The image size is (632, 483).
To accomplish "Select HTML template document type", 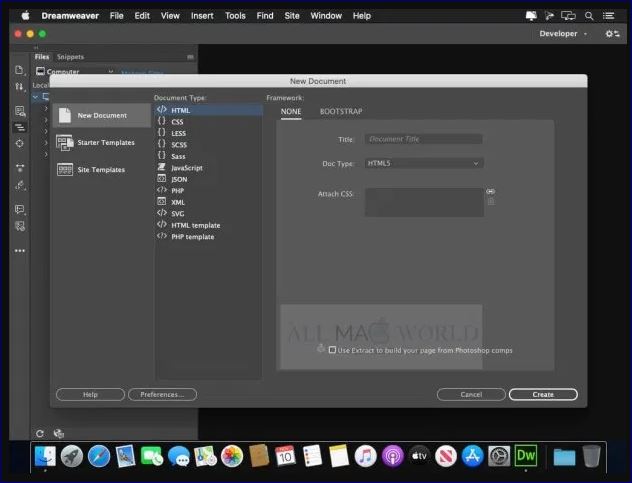I will tap(209, 225).
